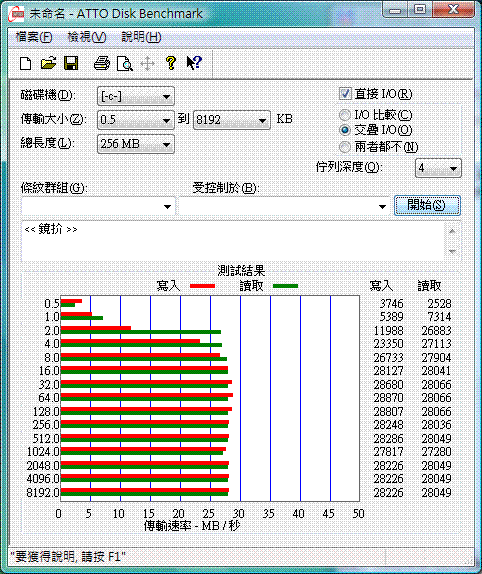Minimize the ATTO Disk Benchmark window
The height and width of the screenshot is (574, 482).
pos(395,10)
